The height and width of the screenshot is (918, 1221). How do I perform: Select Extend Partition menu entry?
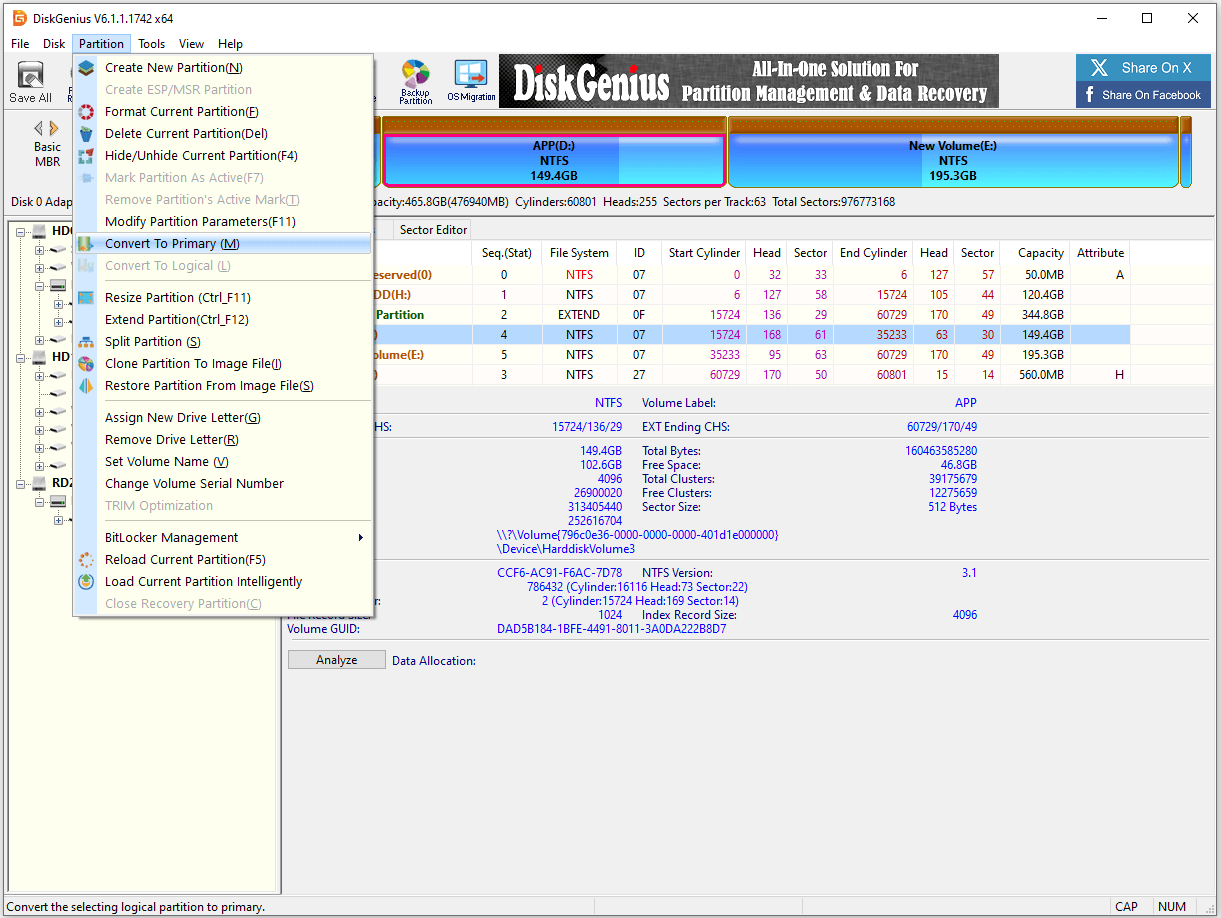[x=222, y=320]
